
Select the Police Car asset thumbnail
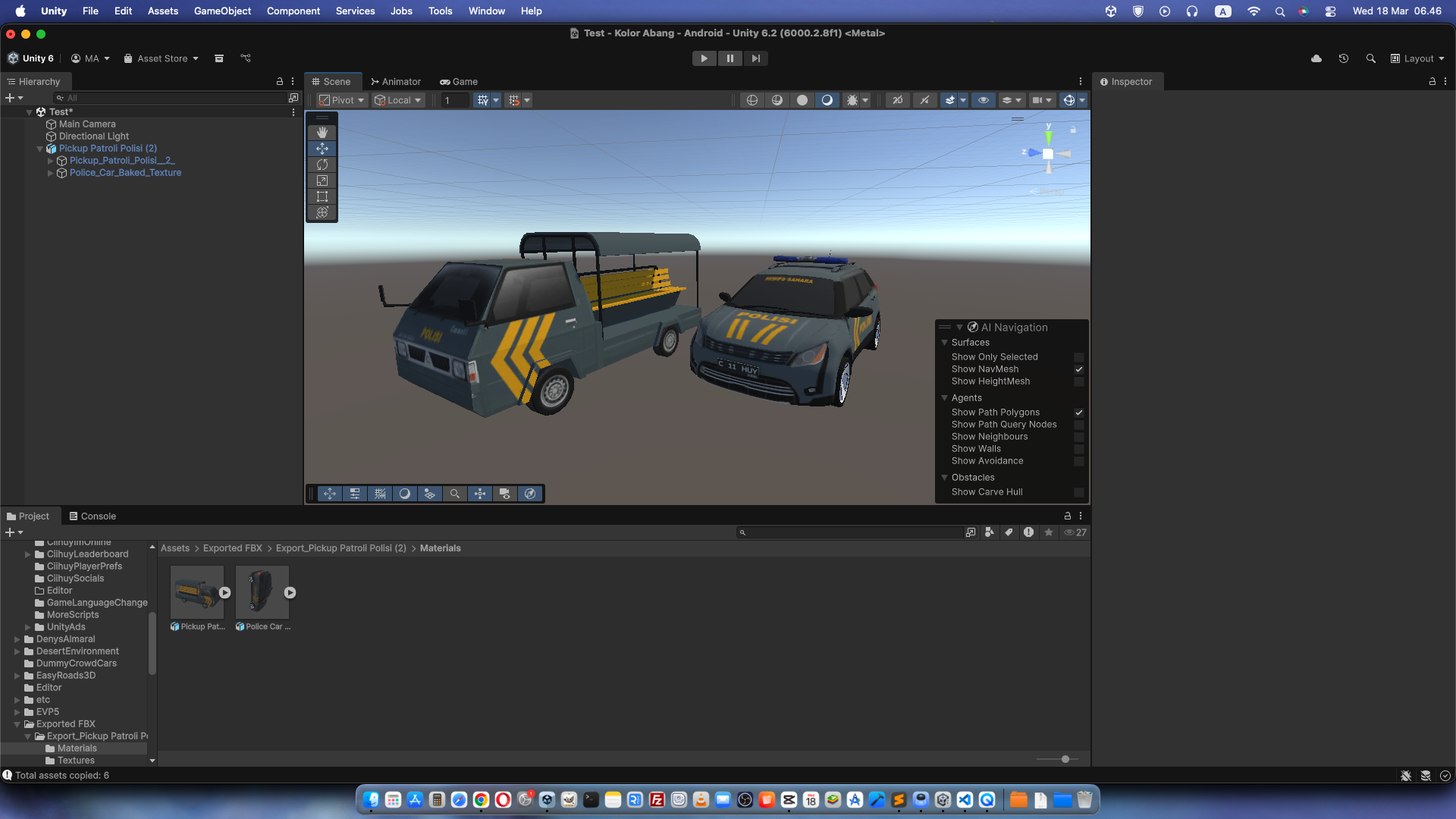262,592
